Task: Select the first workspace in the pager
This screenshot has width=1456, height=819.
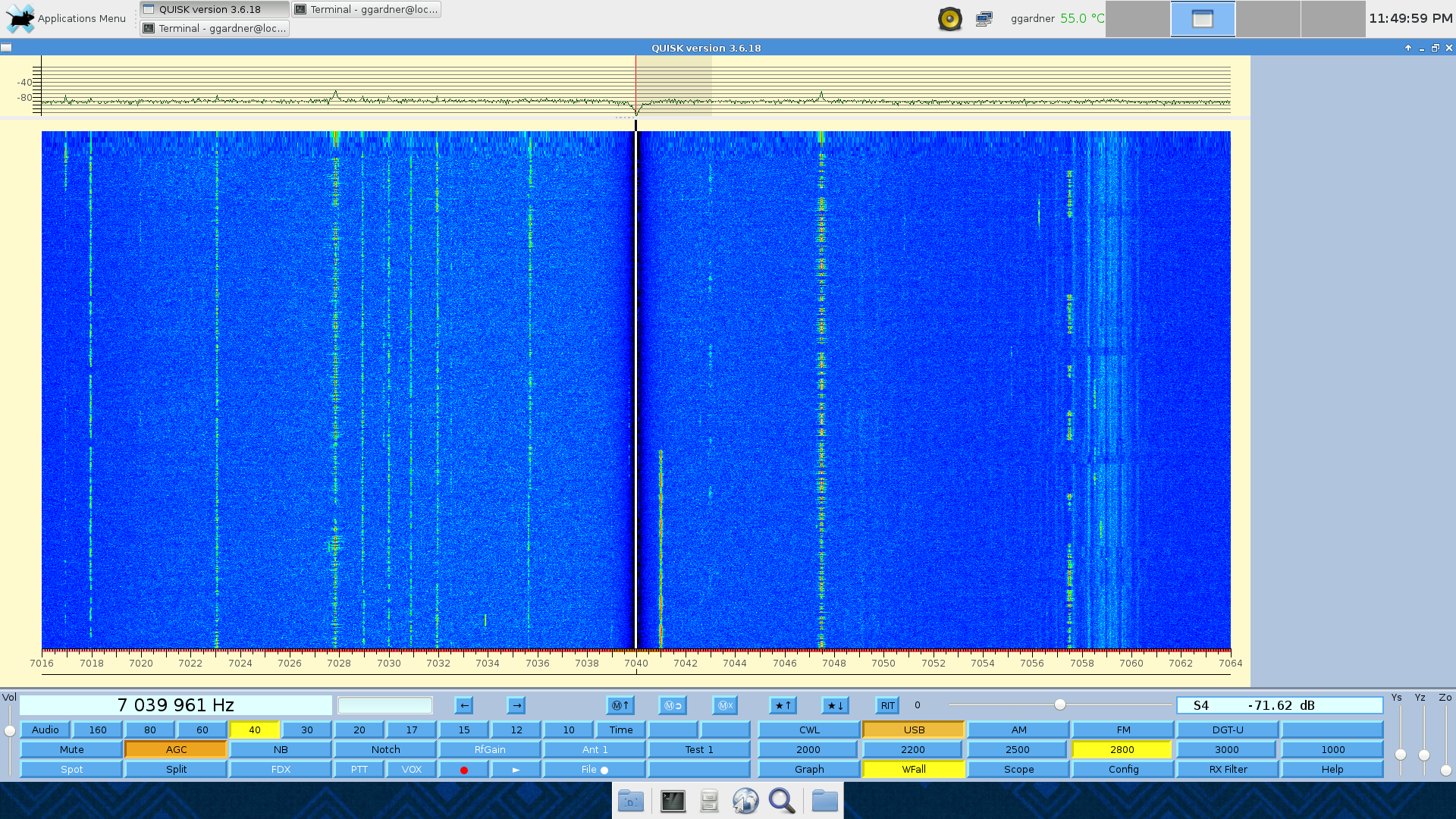Action: pyautogui.click(x=1137, y=19)
